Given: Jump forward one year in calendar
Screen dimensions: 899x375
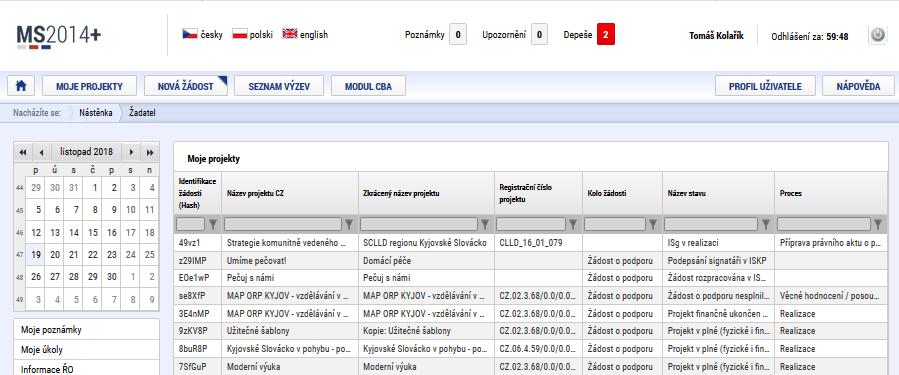Looking at the screenshot, I should (x=150, y=152).
